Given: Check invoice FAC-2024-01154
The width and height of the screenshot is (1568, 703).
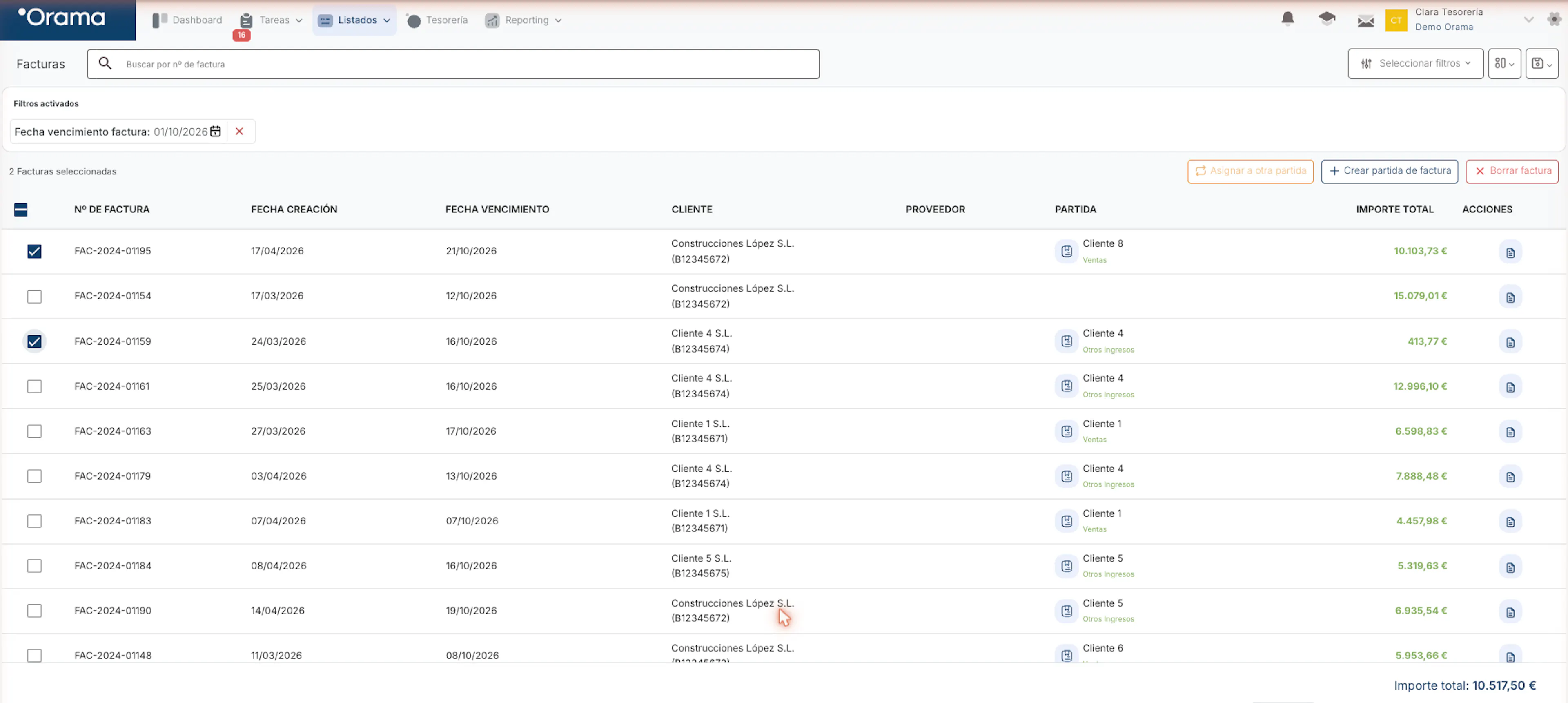Looking at the screenshot, I should (x=34, y=297).
